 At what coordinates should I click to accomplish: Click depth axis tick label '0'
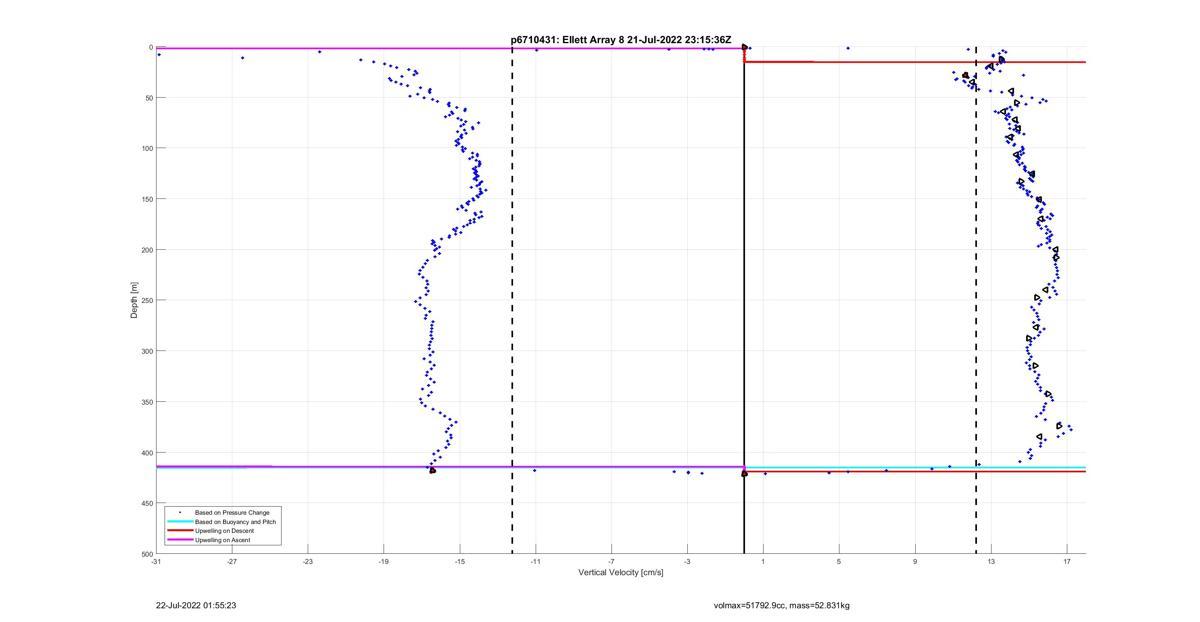[150, 47]
